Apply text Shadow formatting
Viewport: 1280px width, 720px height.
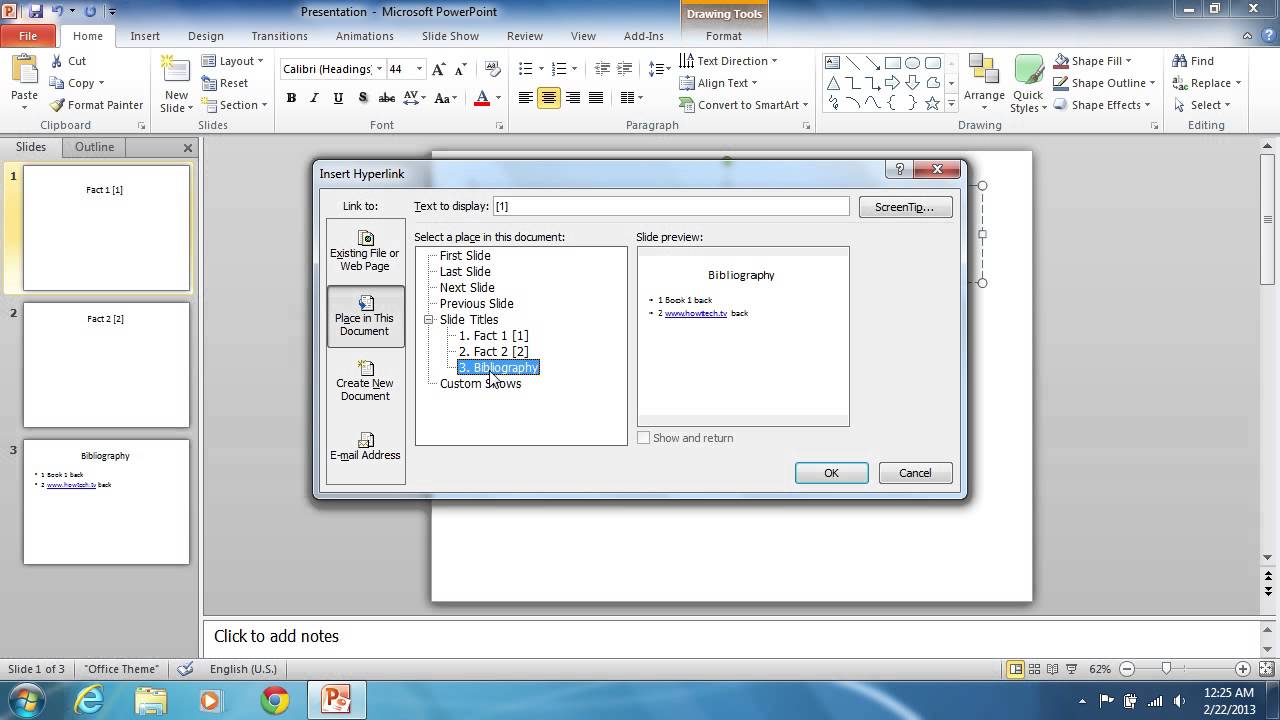362,98
